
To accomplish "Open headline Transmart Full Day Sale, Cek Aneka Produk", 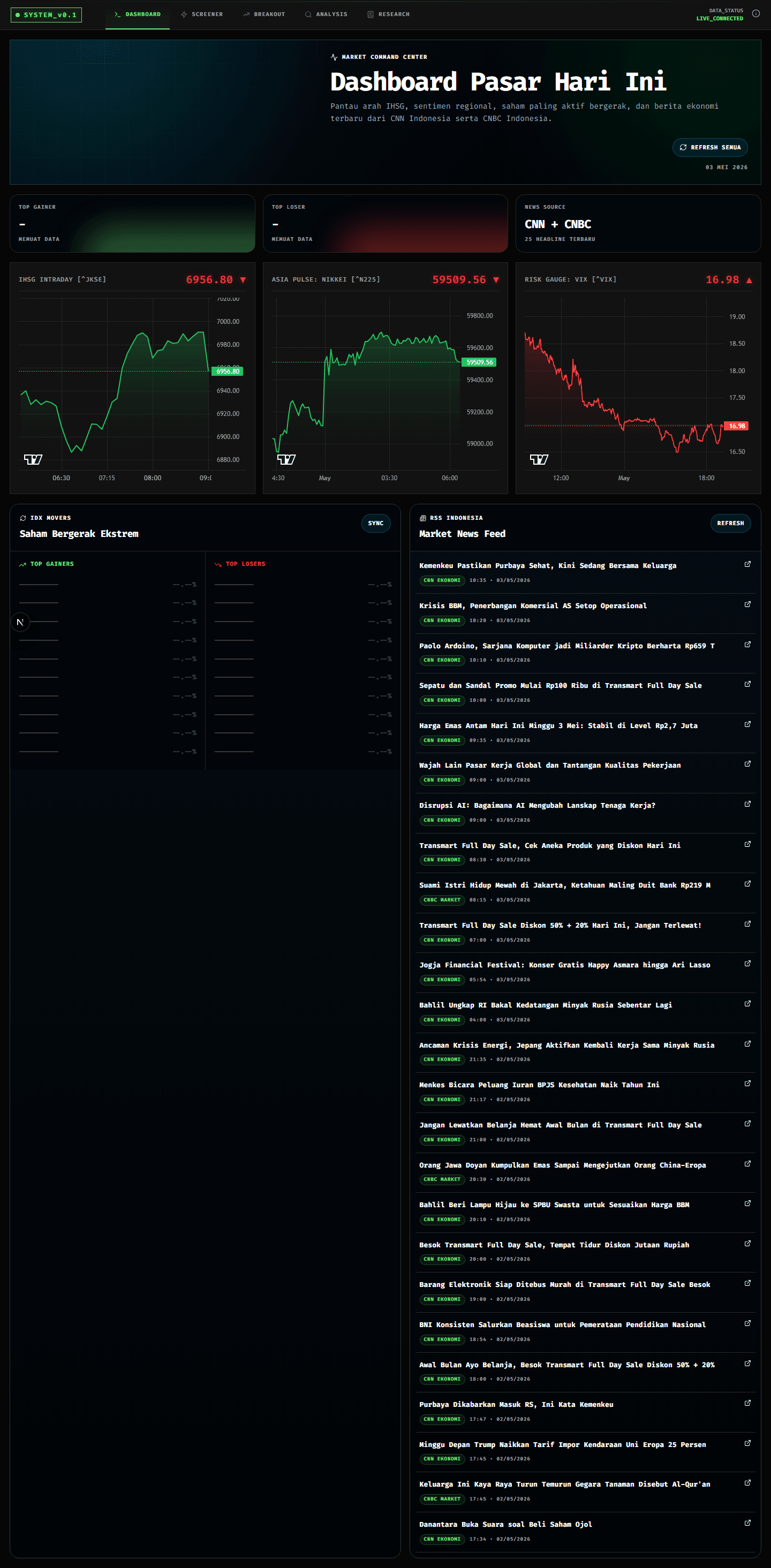I will (549, 845).
